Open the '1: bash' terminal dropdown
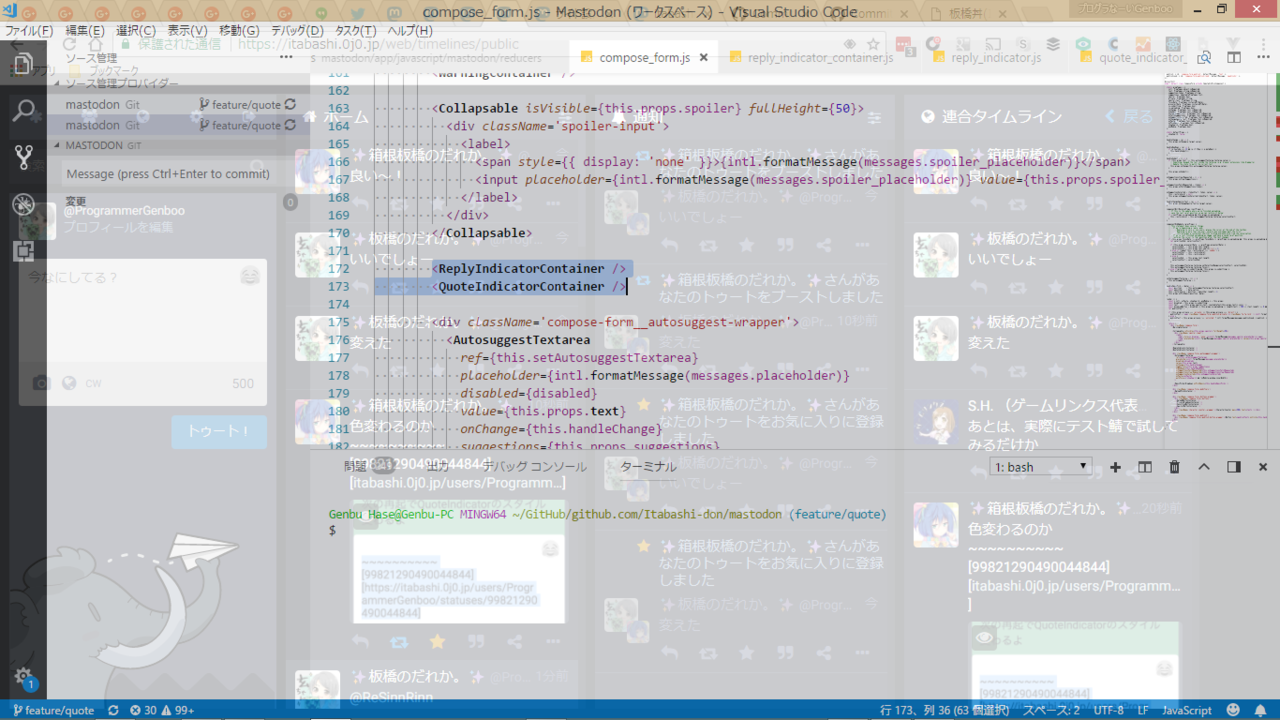1280x720 pixels. (x=1041, y=467)
